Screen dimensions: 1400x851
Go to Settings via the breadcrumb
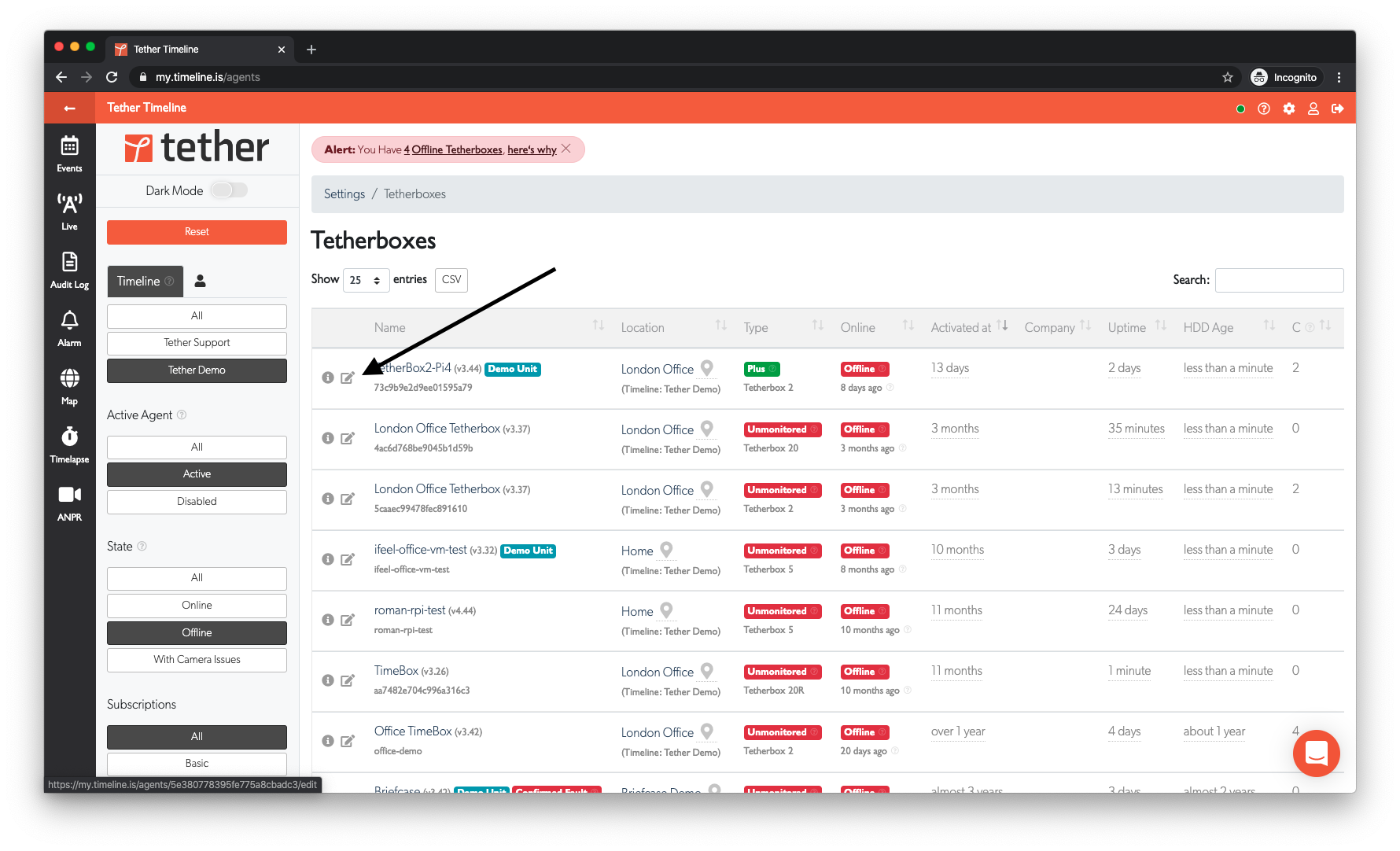point(344,193)
